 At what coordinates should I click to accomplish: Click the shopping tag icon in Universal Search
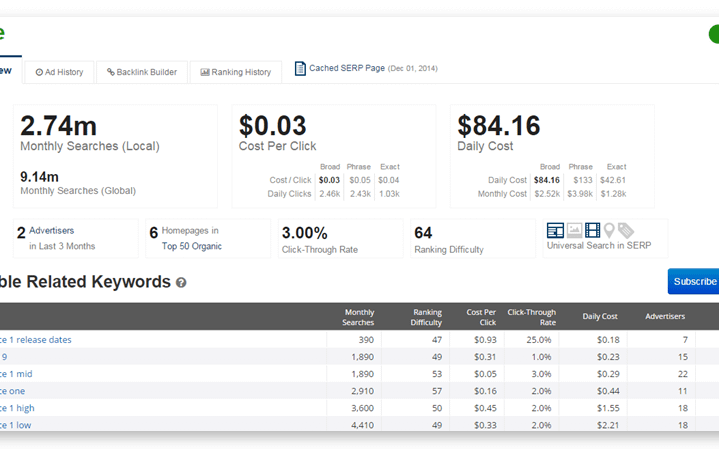(626, 230)
